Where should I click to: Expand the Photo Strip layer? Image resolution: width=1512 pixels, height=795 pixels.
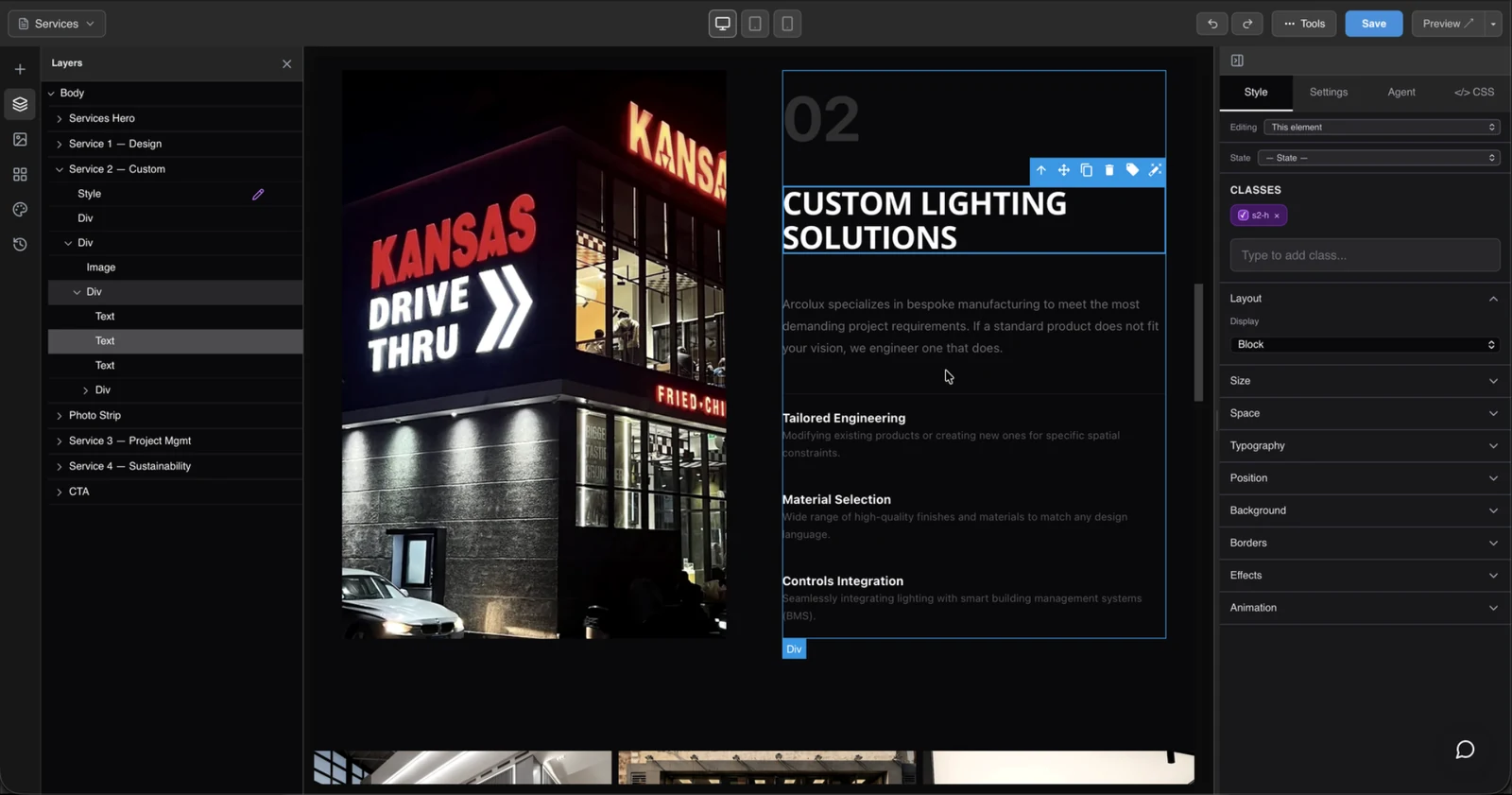coord(60,416)
